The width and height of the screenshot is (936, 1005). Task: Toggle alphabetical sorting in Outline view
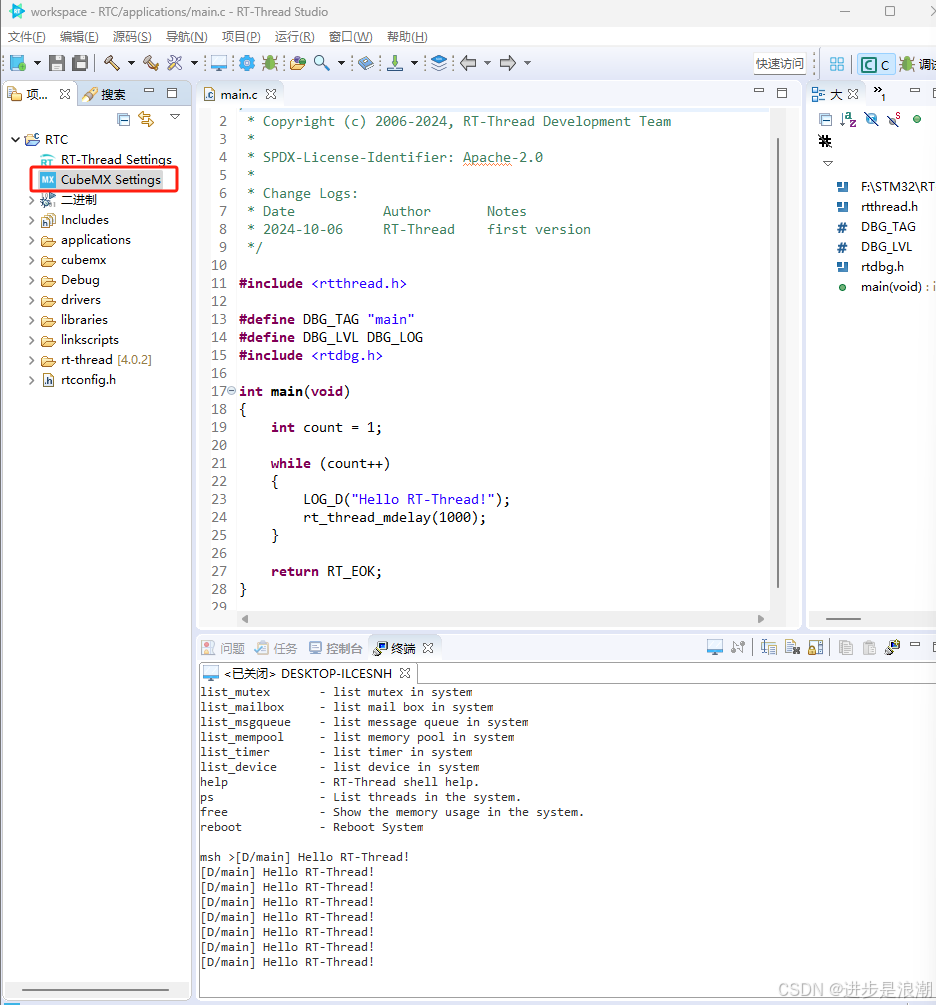pyautogui.click(x=848, y=119)
